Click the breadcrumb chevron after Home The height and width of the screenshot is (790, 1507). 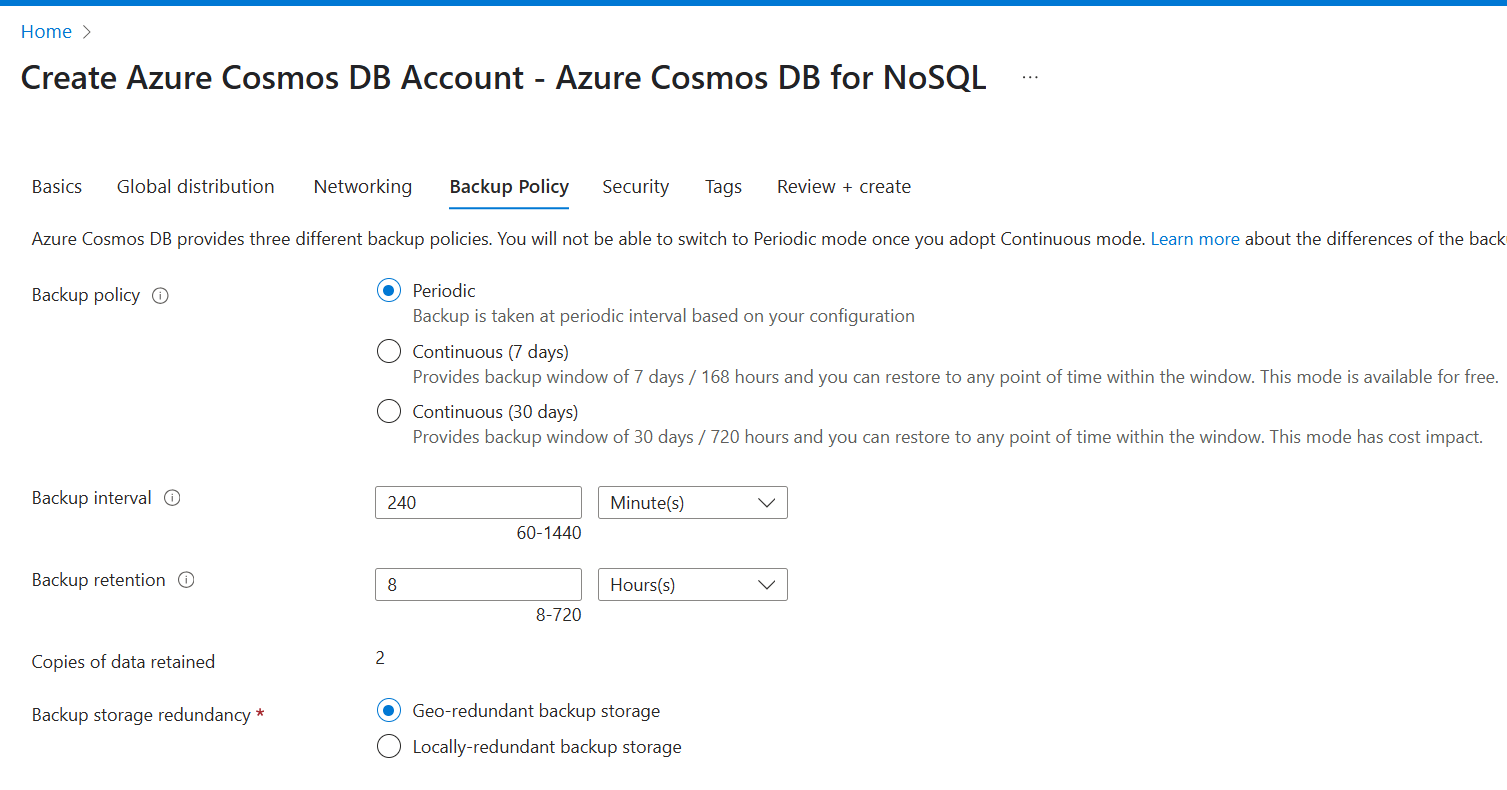[87, 32]
